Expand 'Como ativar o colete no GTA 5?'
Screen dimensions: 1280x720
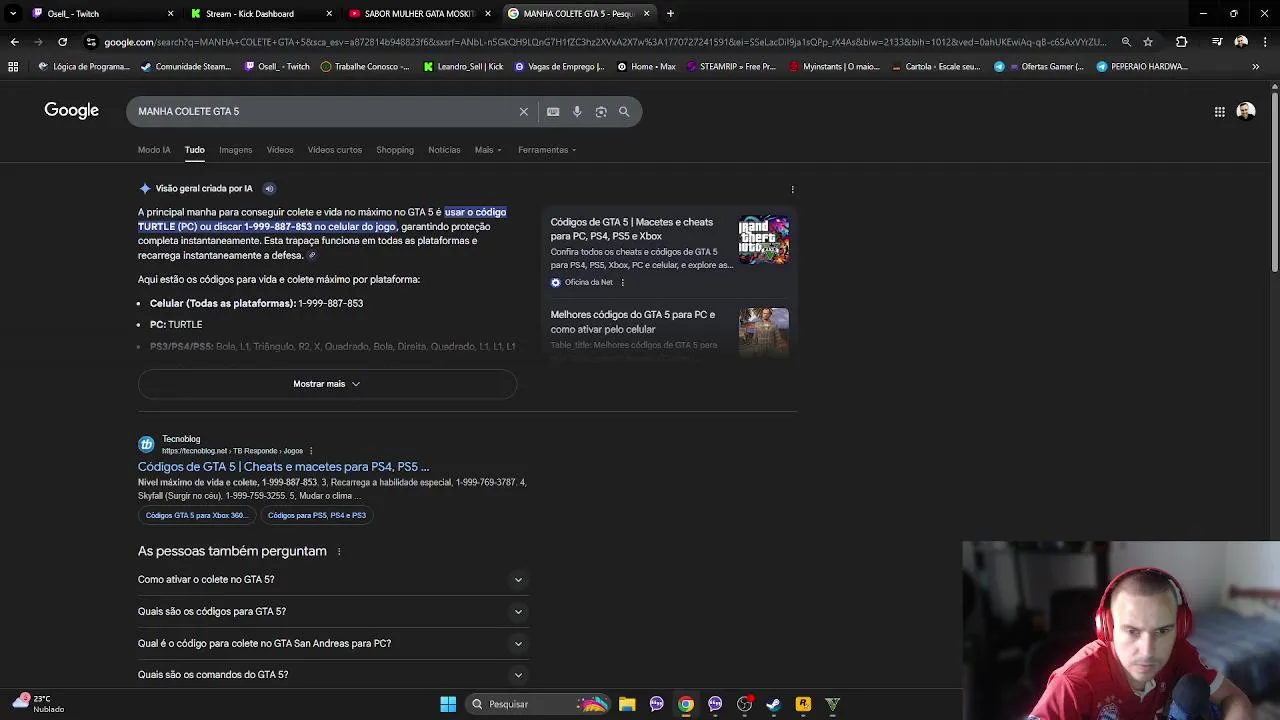tap(333, 580)
